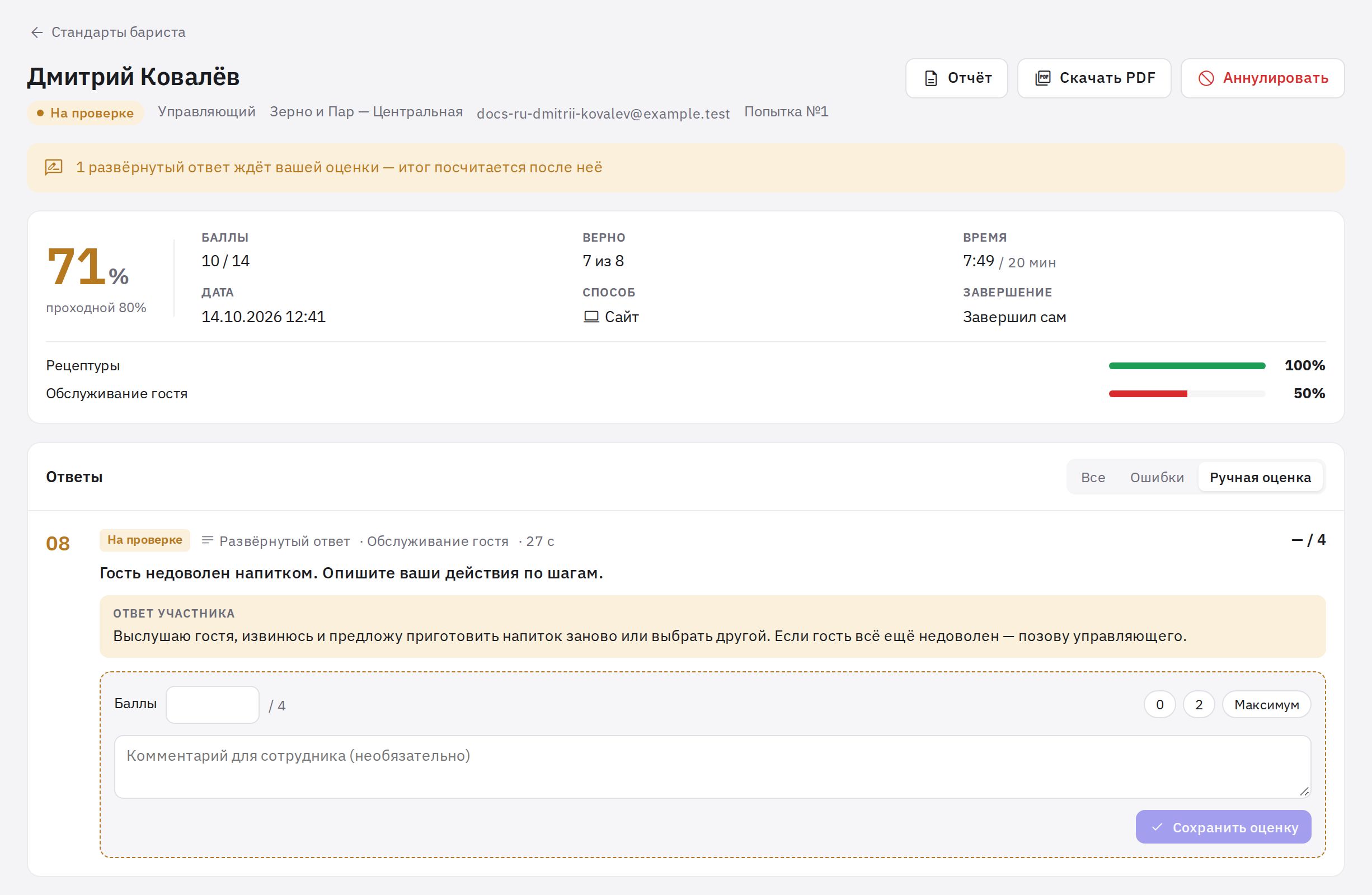Click the review icon in the yellow banner
Viewport: 1372px width, 895px height.
click(x=54, y=167)
